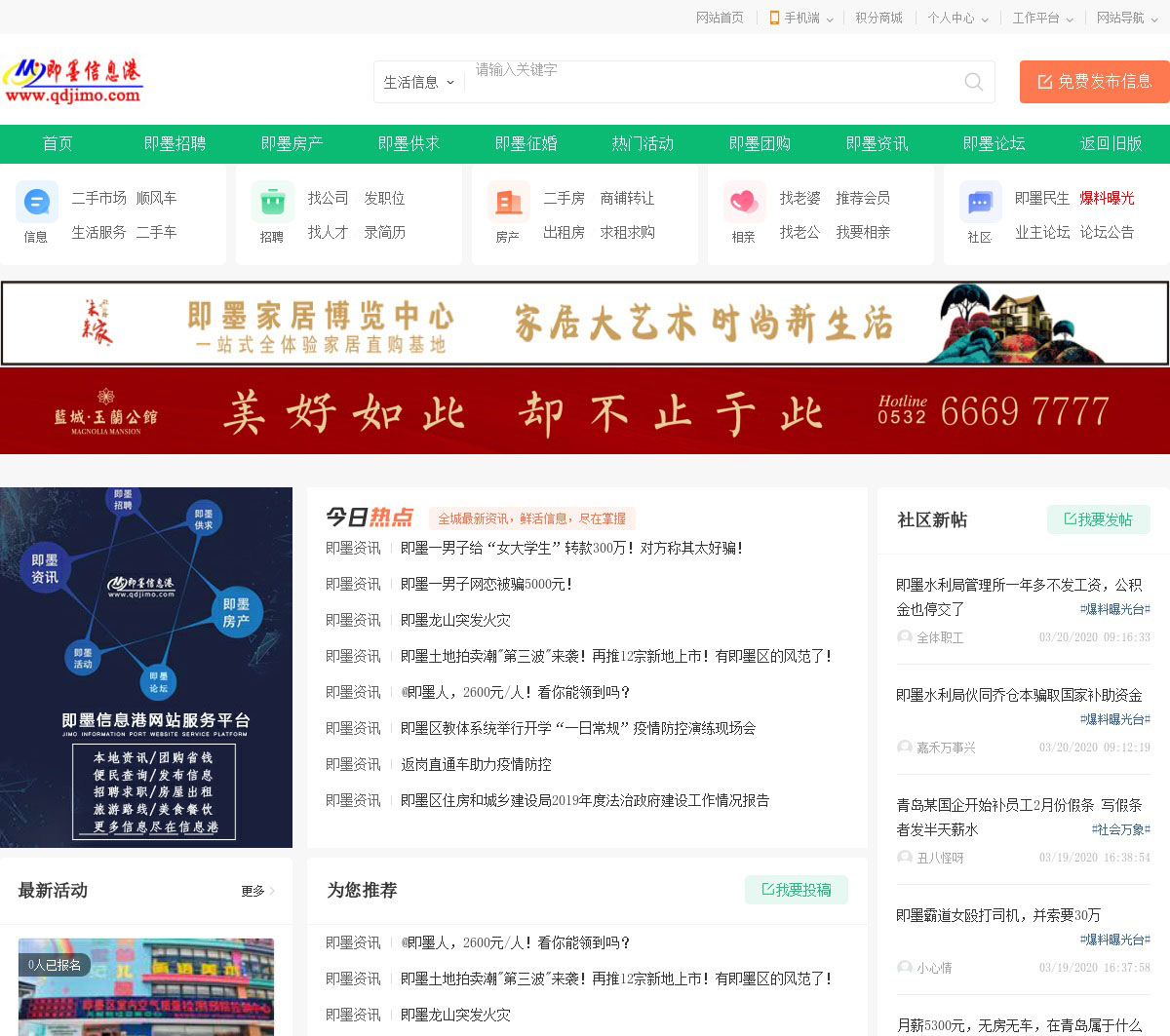Open headline 返岗直通车助力疫情防控
This screenshot has height=1036, width=1170.
476,764
